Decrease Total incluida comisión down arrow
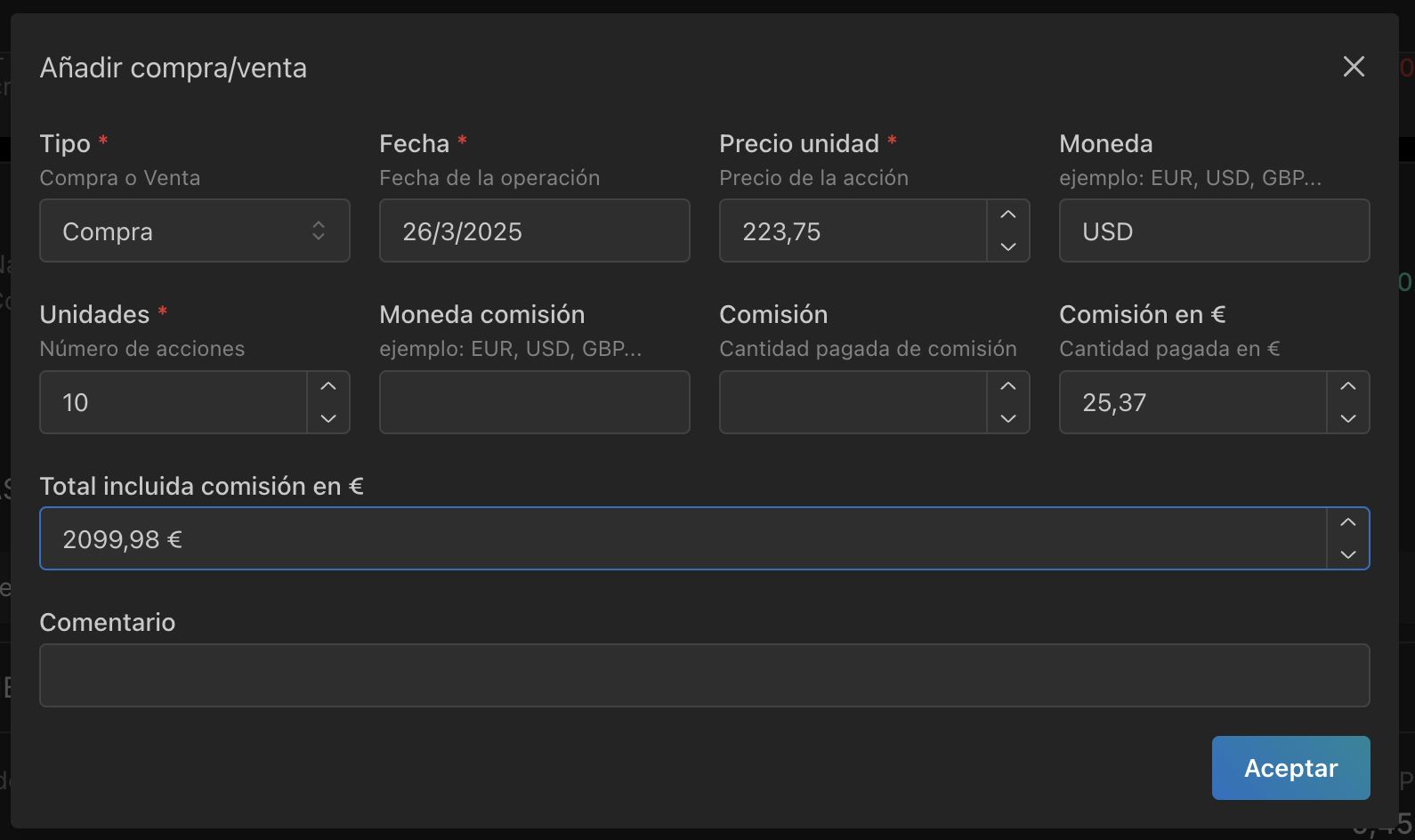 (1348, 554)
